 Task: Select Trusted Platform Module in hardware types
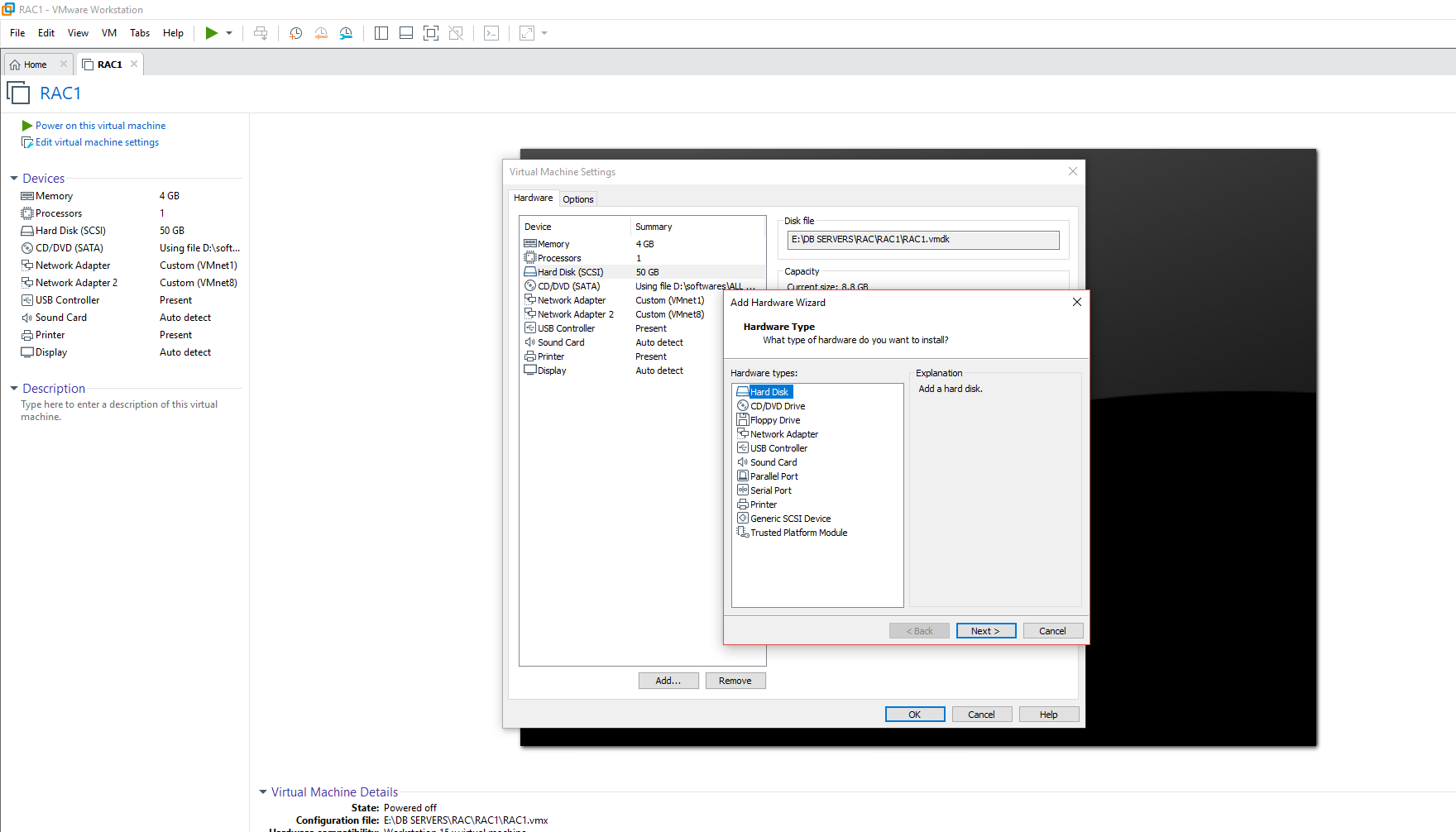(798, 533)
